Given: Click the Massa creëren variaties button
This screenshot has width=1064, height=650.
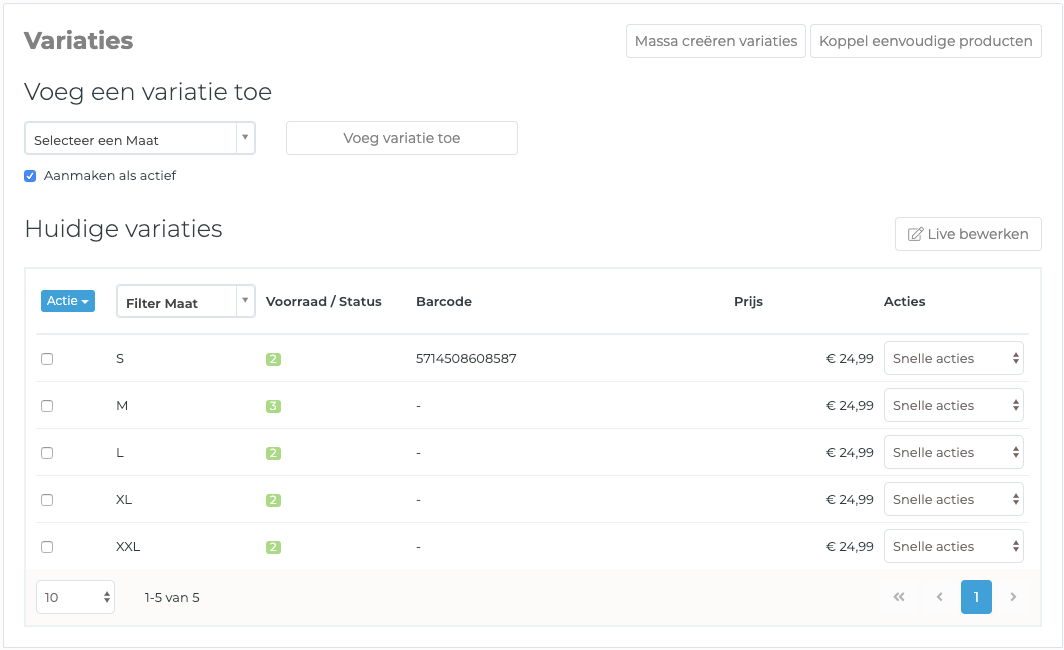Looking at the screenshot, I should click(715, 41).
